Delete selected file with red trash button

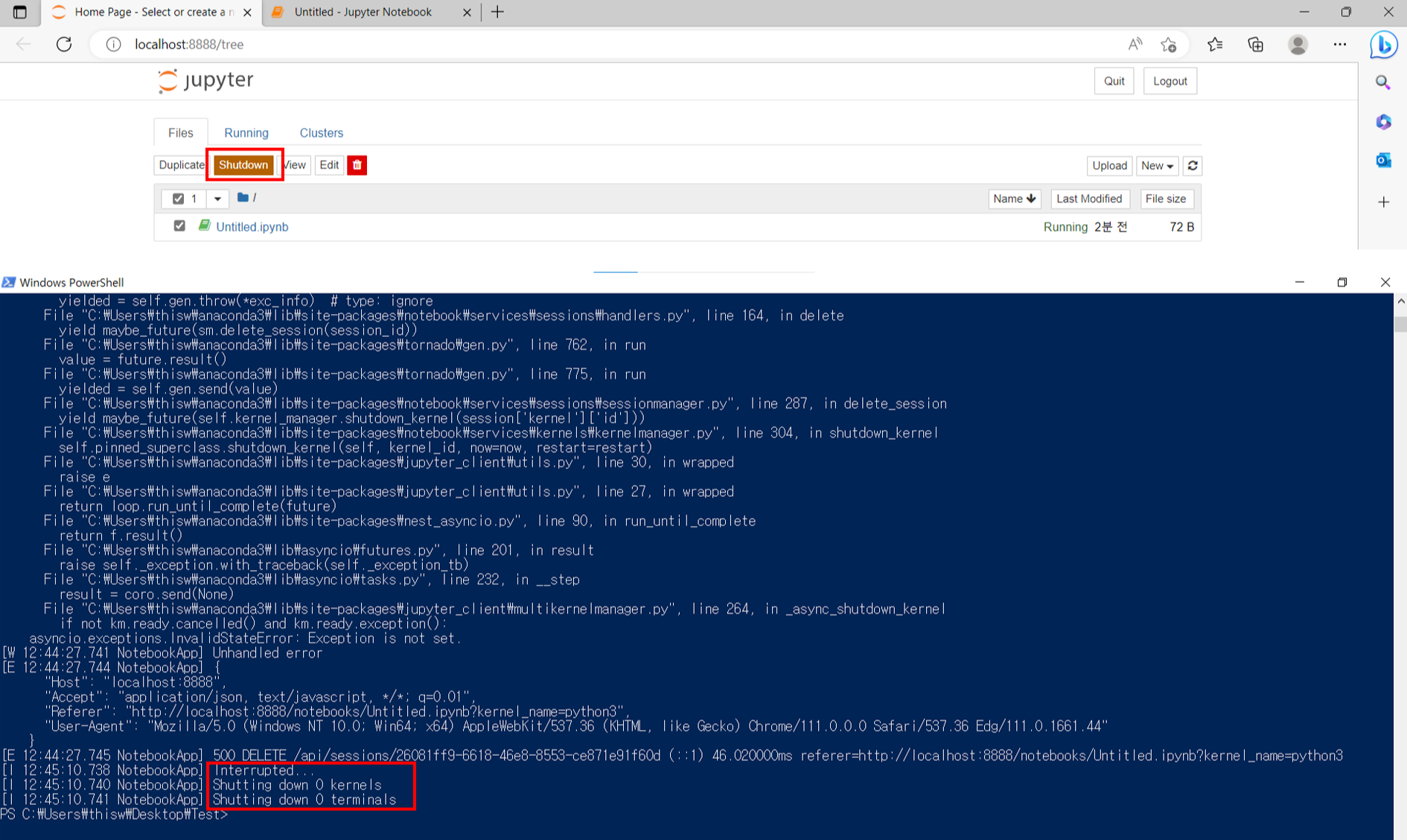point(357,165)
